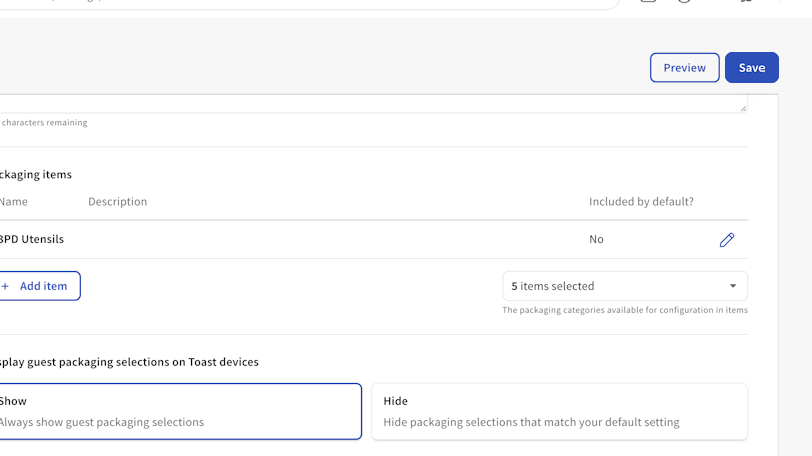
Task: Open the '5 items selected' dropdown
Action: (x=624, y=286)
